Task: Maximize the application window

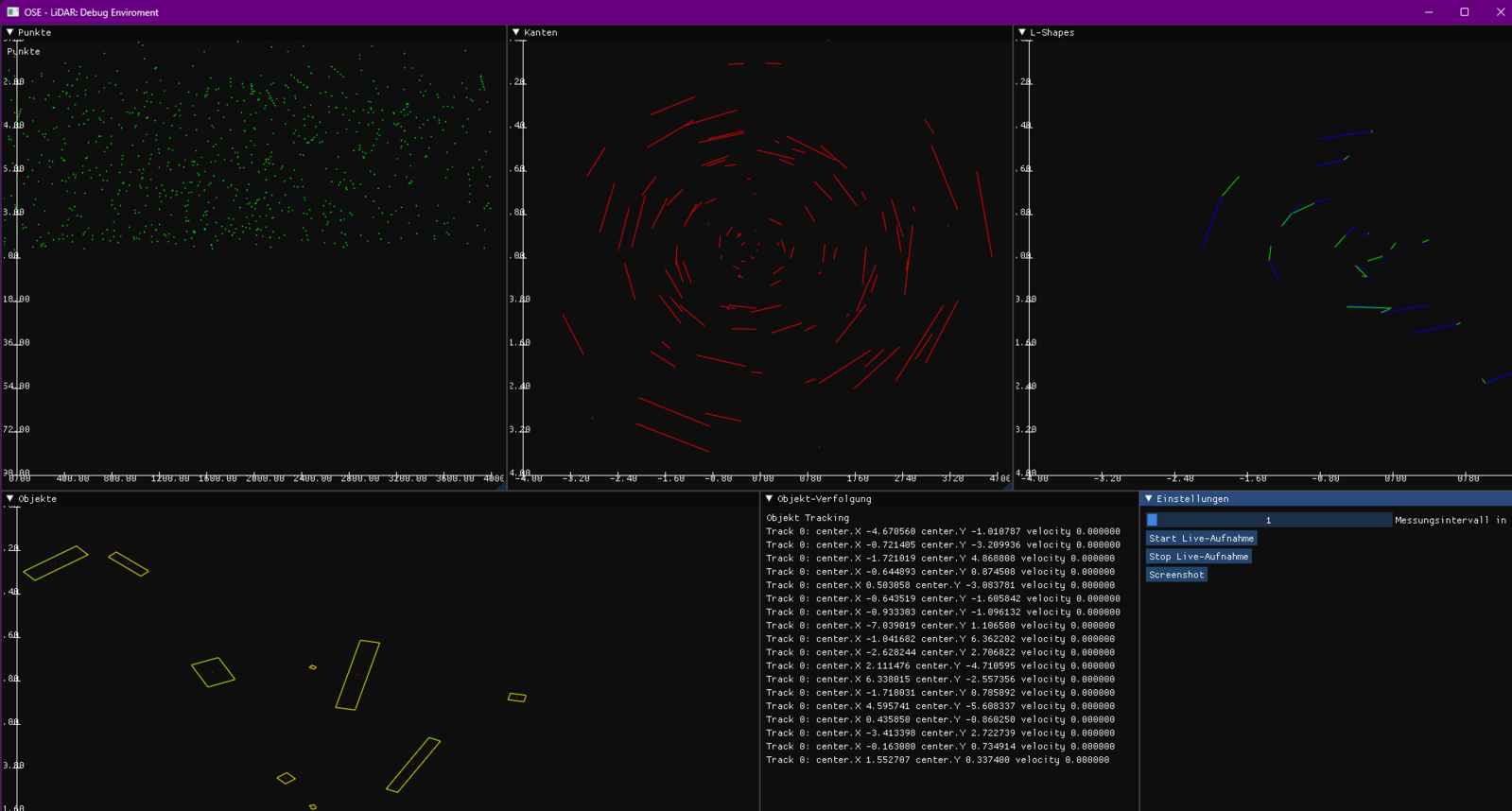Action: coord(1465,12)
